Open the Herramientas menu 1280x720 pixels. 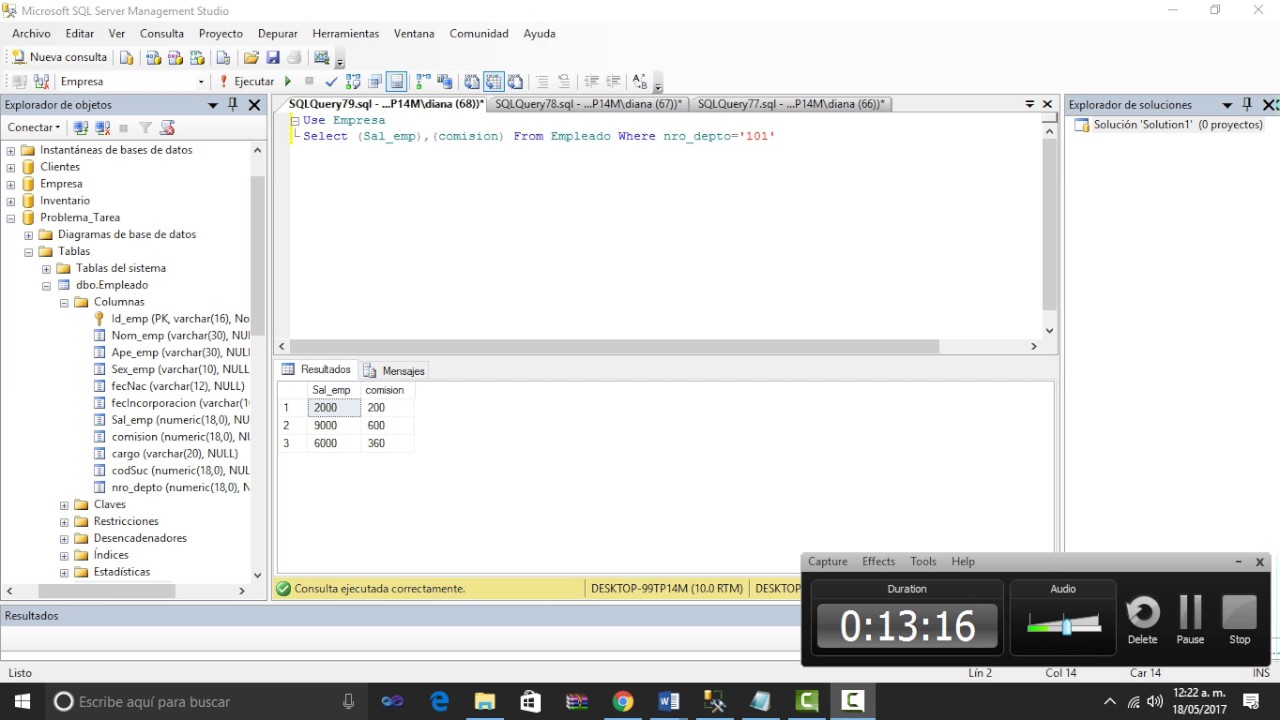tap(346, 33)
